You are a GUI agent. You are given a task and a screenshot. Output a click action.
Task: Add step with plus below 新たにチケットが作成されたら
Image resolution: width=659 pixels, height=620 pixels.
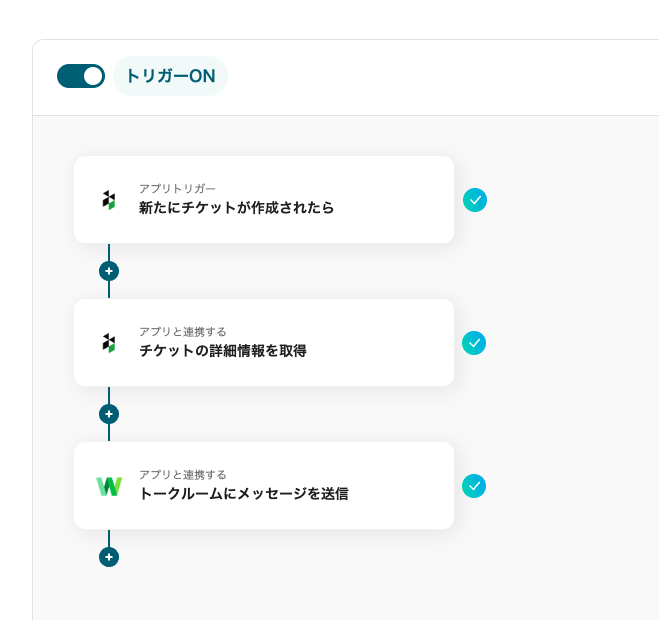[109, 271]
